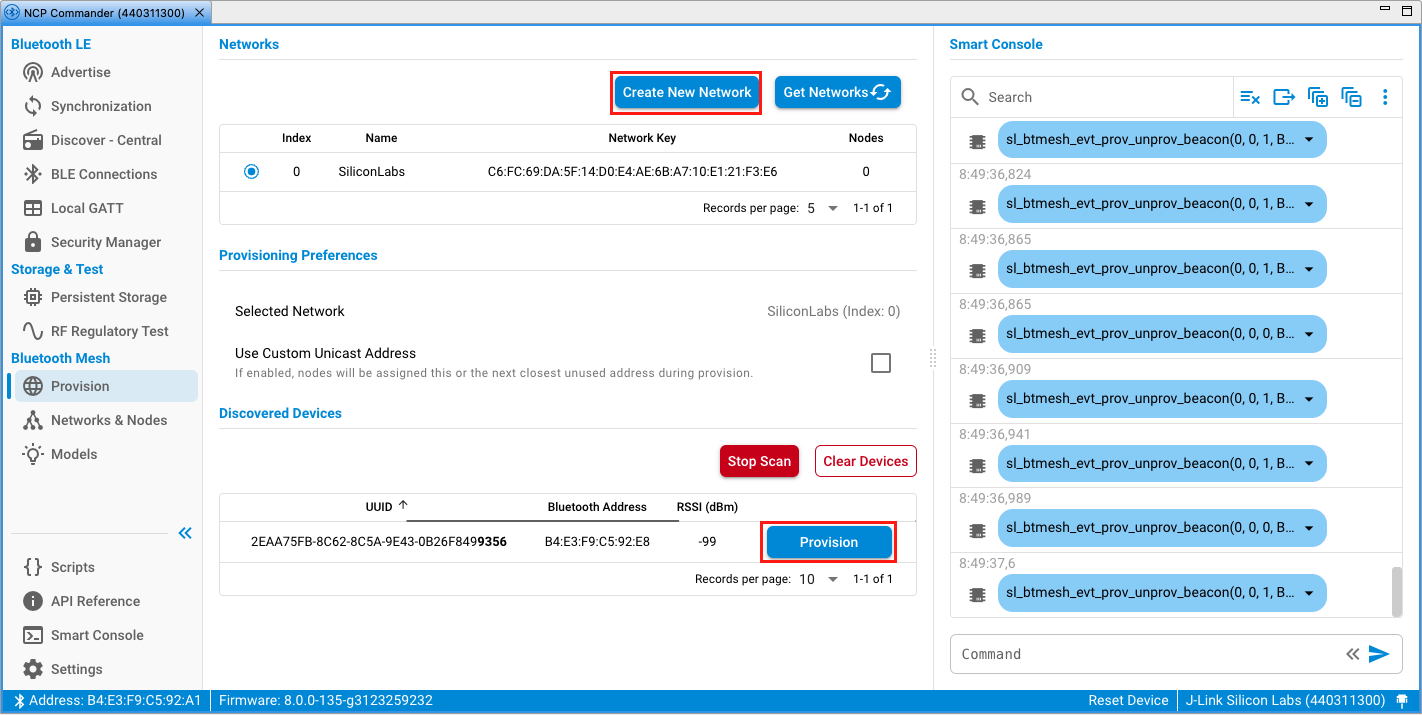
Task: Collapse the left sidebar with double chevron
Action: pyautogui.click(x=185, y=533)
